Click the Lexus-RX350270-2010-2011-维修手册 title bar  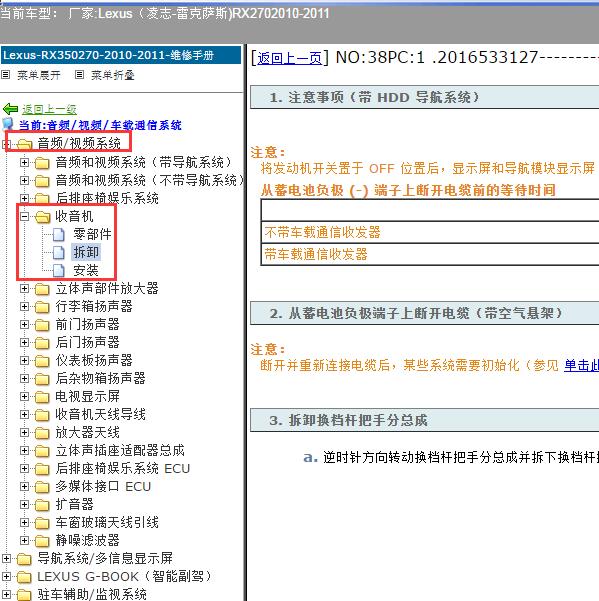(x=121, y=55)
